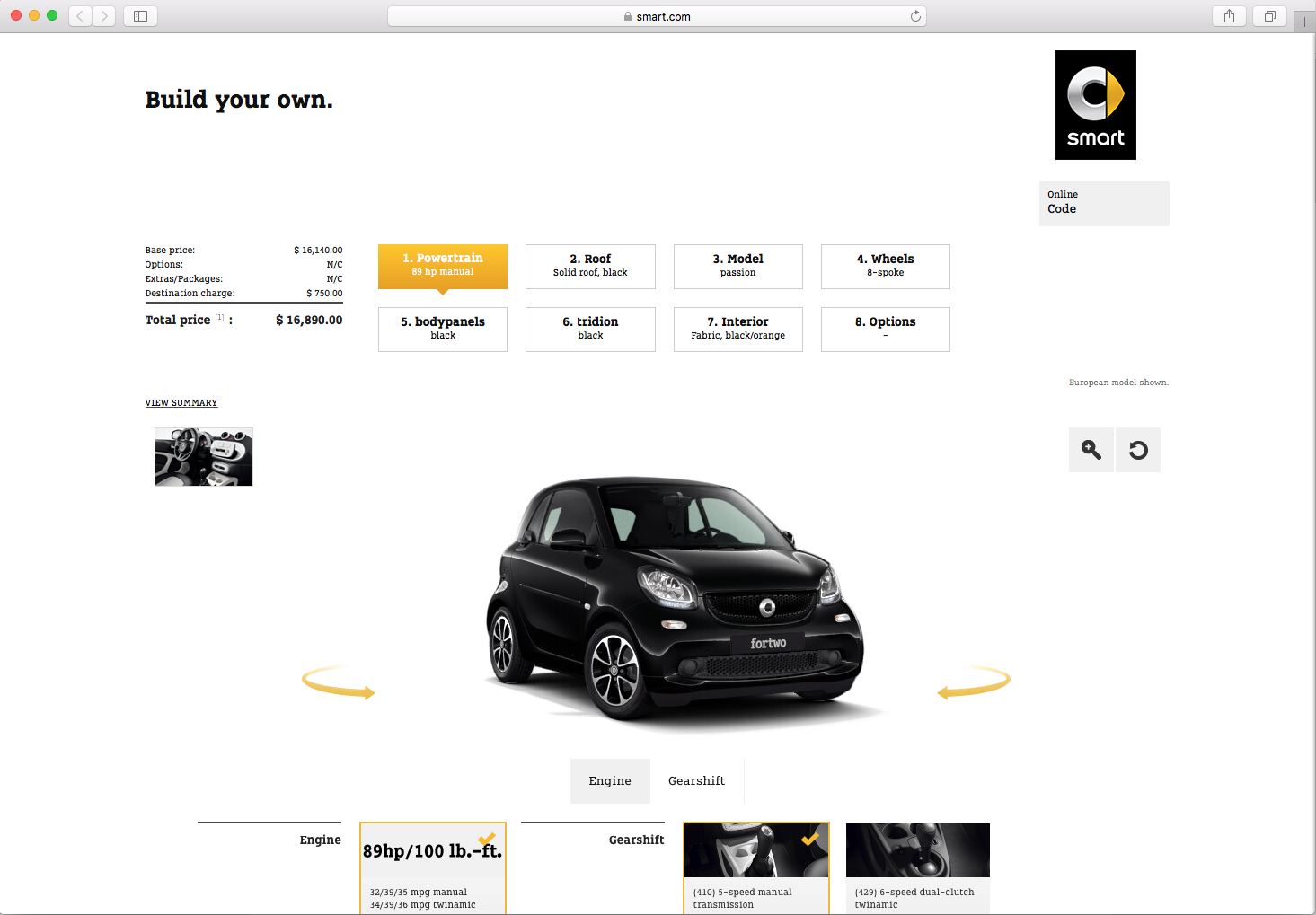Toggle Safari sidebar button
1316x915 pixels.
141,16
